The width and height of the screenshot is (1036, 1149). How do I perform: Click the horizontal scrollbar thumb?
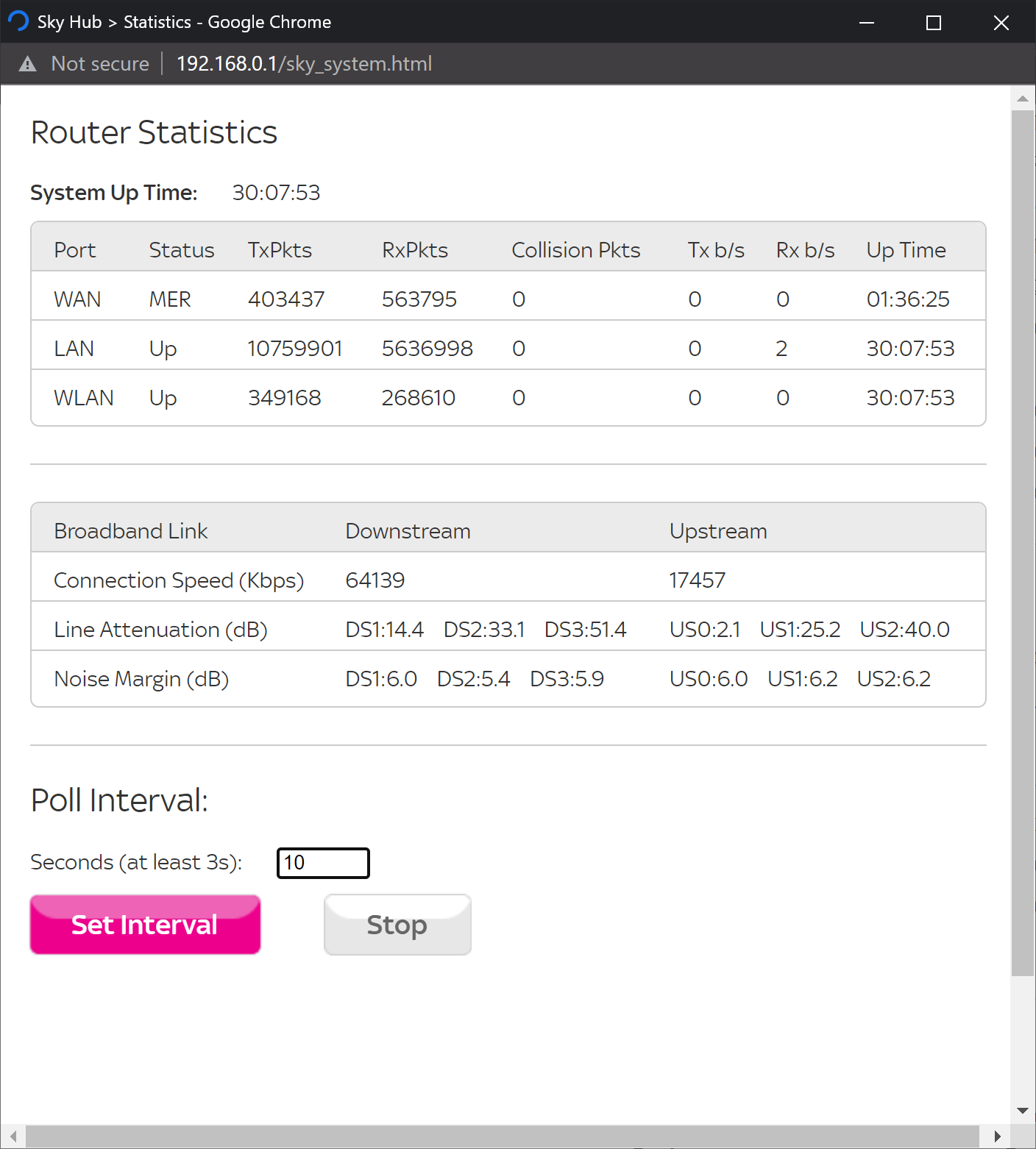(x=502, y=1136)
